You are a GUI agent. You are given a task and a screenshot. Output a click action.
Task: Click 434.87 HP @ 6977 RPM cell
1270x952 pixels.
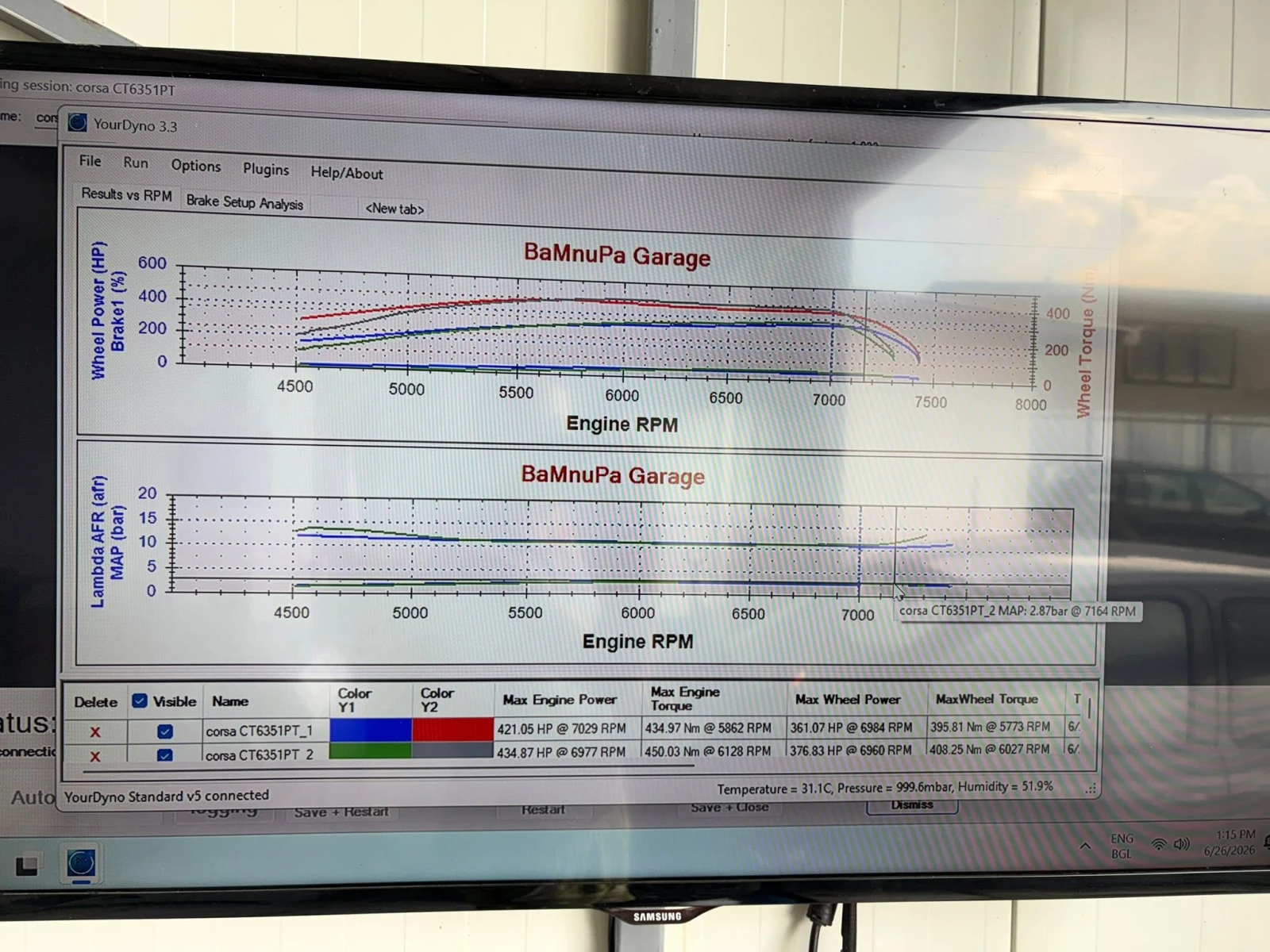tap(561, 752)
